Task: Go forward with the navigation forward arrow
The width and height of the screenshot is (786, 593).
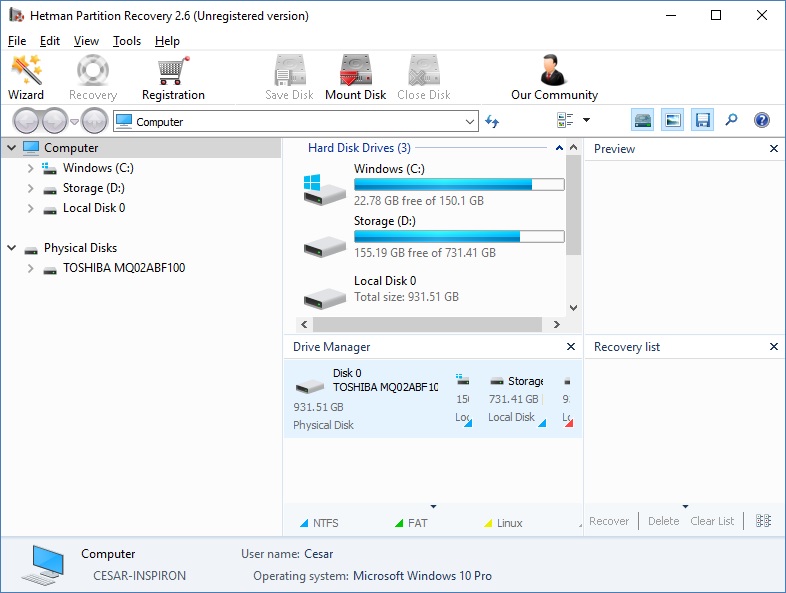Action: [55, 121]
